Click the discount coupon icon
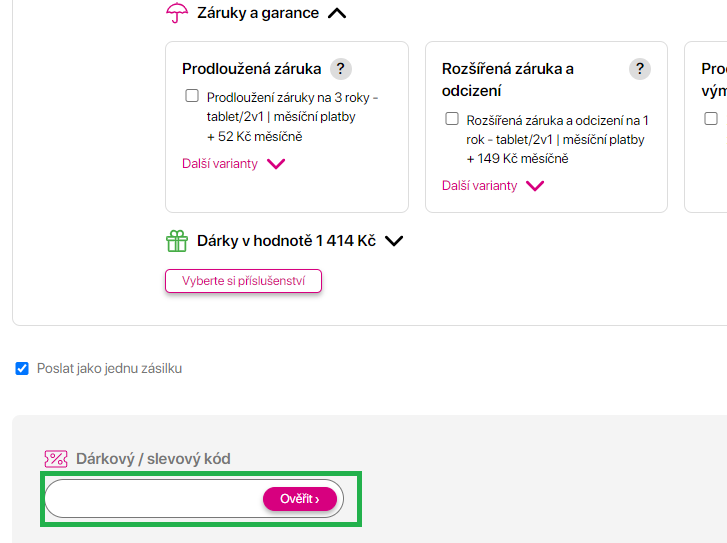The image size is (727, 543). click(56, 459)
